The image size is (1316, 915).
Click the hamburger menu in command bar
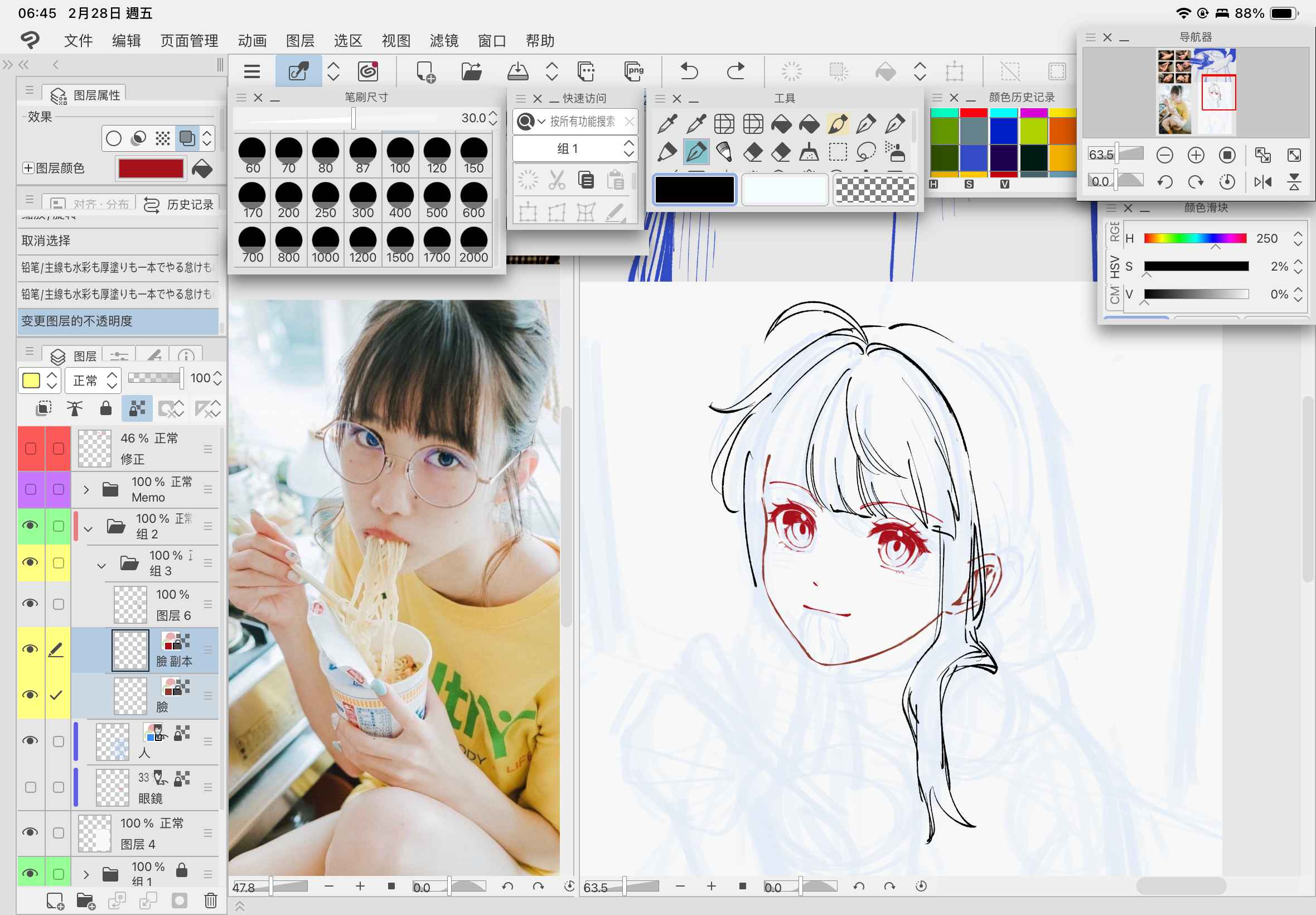251,71
